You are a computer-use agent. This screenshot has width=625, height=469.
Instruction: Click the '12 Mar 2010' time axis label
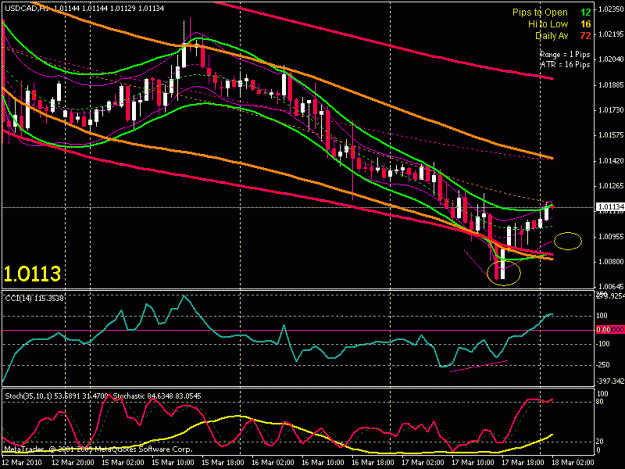coord(22,463)
